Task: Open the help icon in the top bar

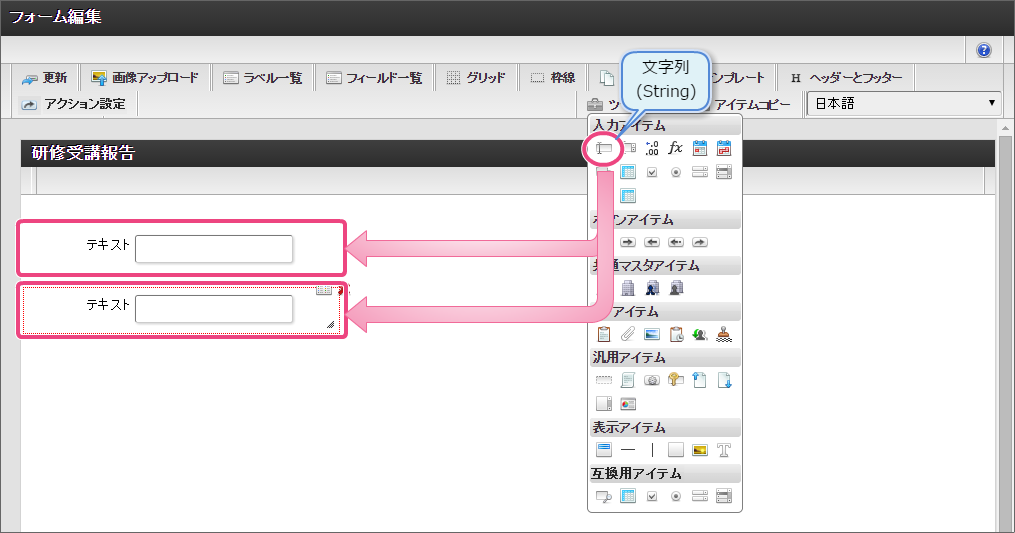Action: point(983,50)
